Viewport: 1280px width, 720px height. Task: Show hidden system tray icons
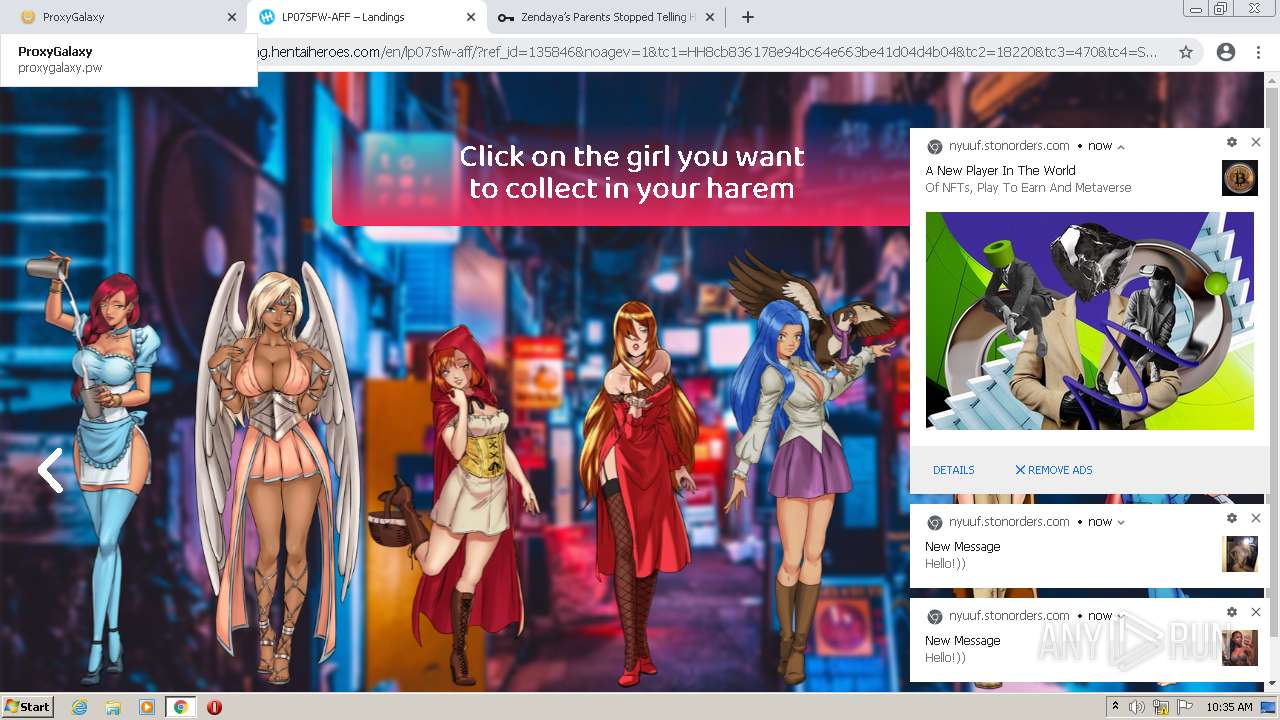[x=1116, y=707]
